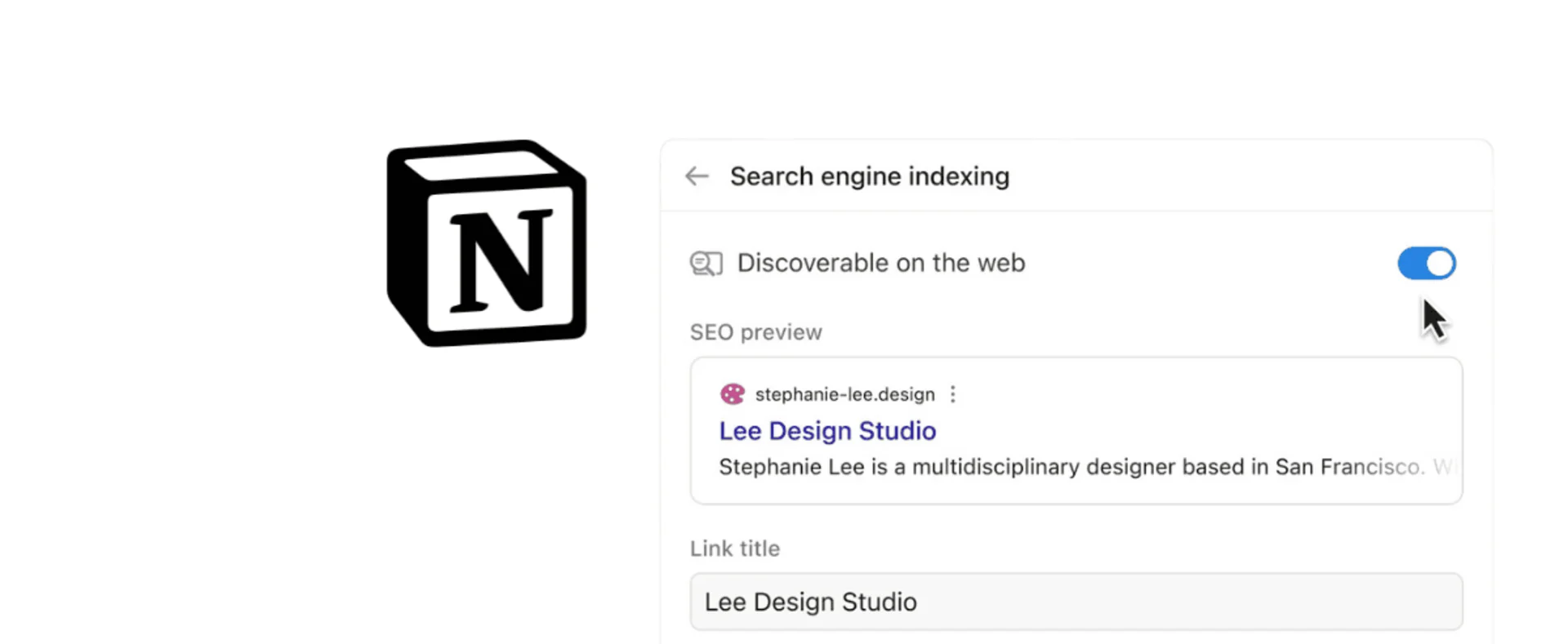Click the Notion cube logo
Image resolution: width=1568 pixels, height=644 pixels.
[487, 243]
